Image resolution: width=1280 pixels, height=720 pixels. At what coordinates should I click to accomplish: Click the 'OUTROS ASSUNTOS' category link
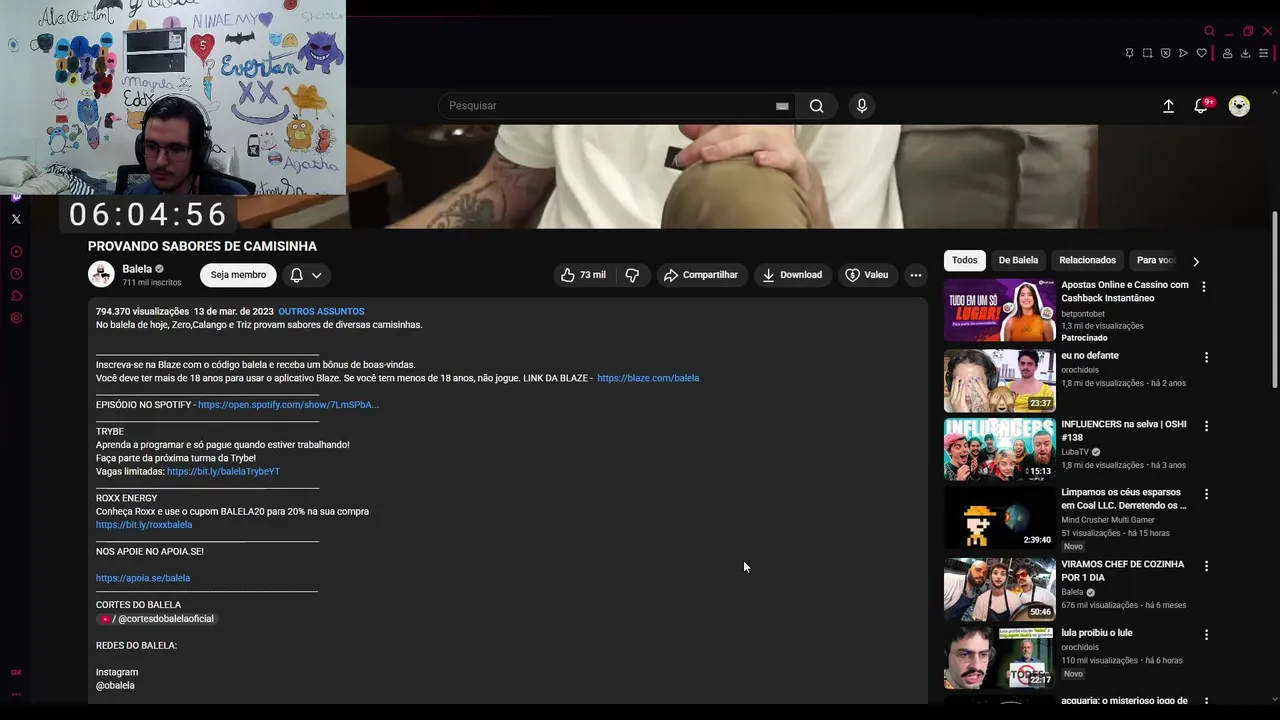pyautogui.click(x=321, y=312)
